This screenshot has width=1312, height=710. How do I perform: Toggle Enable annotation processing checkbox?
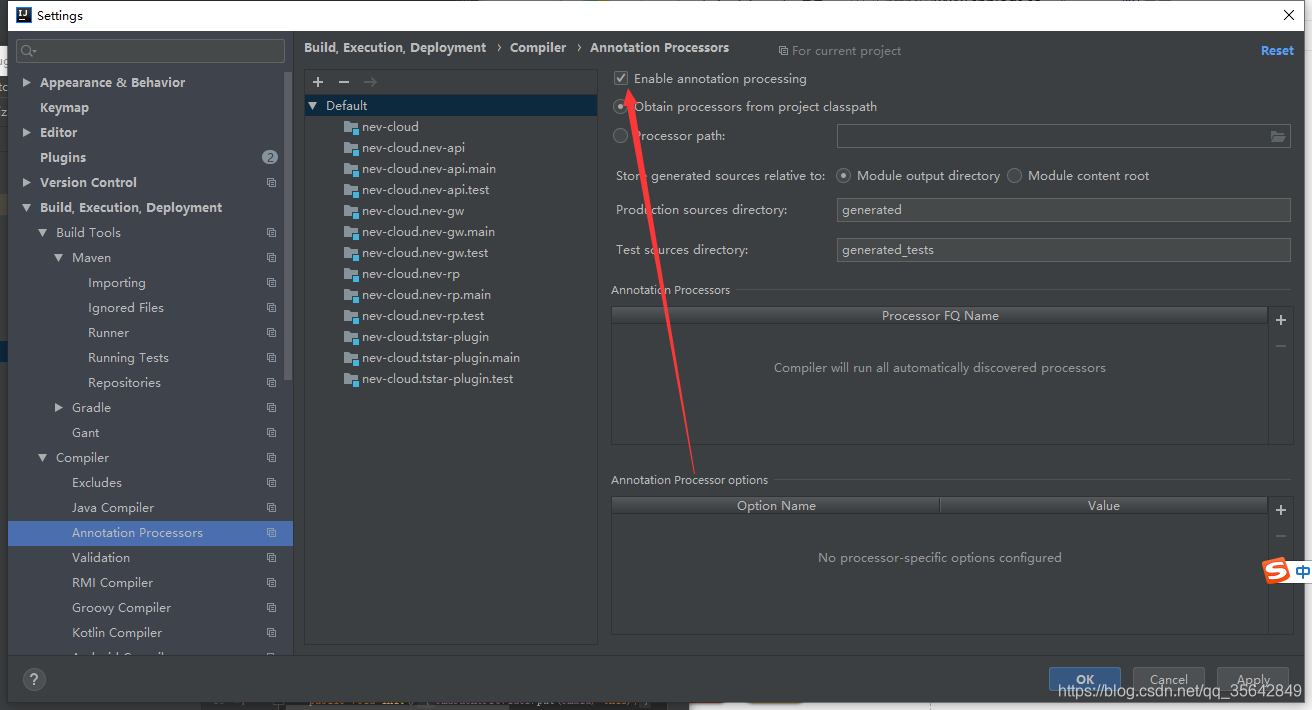621,78
